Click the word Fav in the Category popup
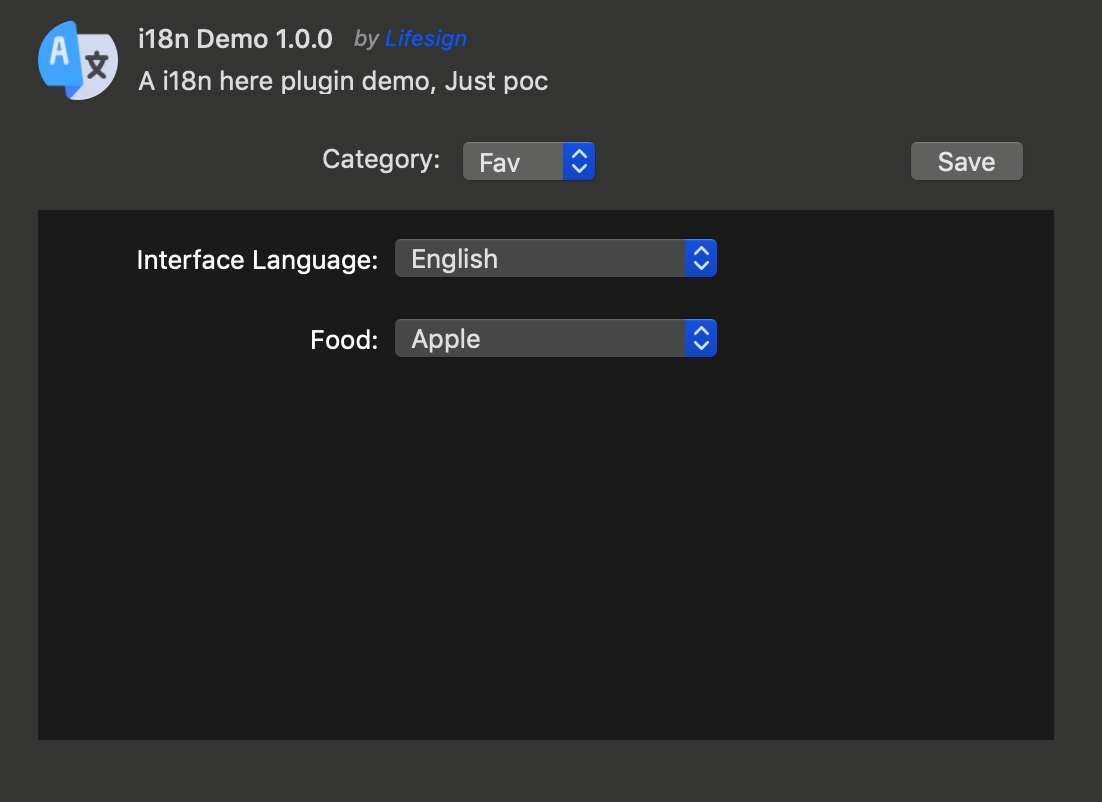1102x802 pixels. [499, 162]
